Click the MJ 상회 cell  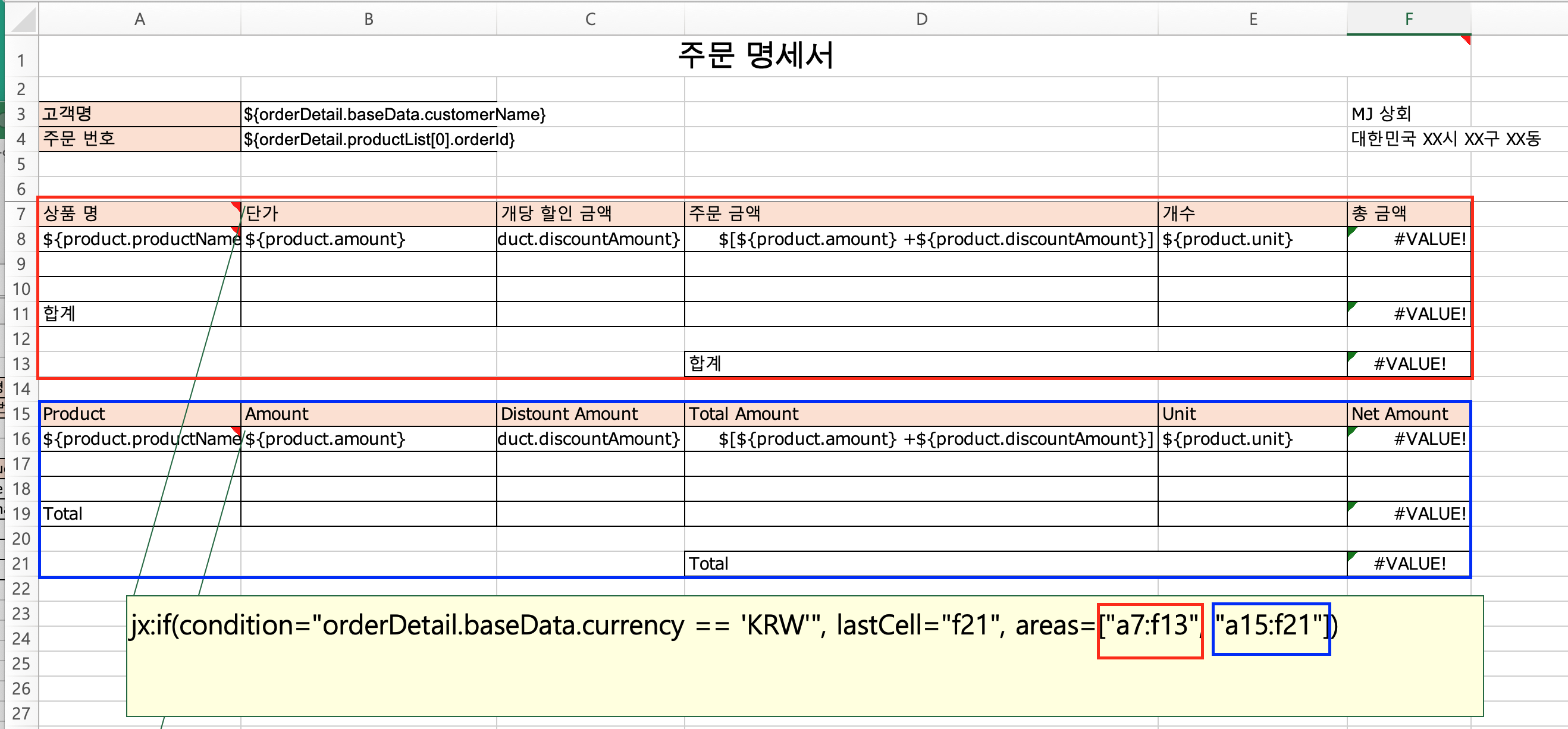(1409, 114)
